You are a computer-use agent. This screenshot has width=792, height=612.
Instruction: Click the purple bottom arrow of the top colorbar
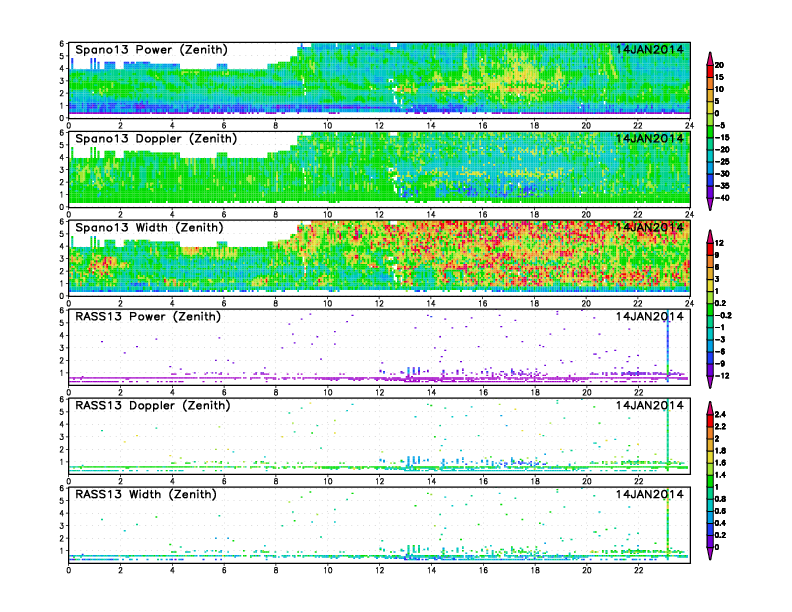tap(710, 204)
